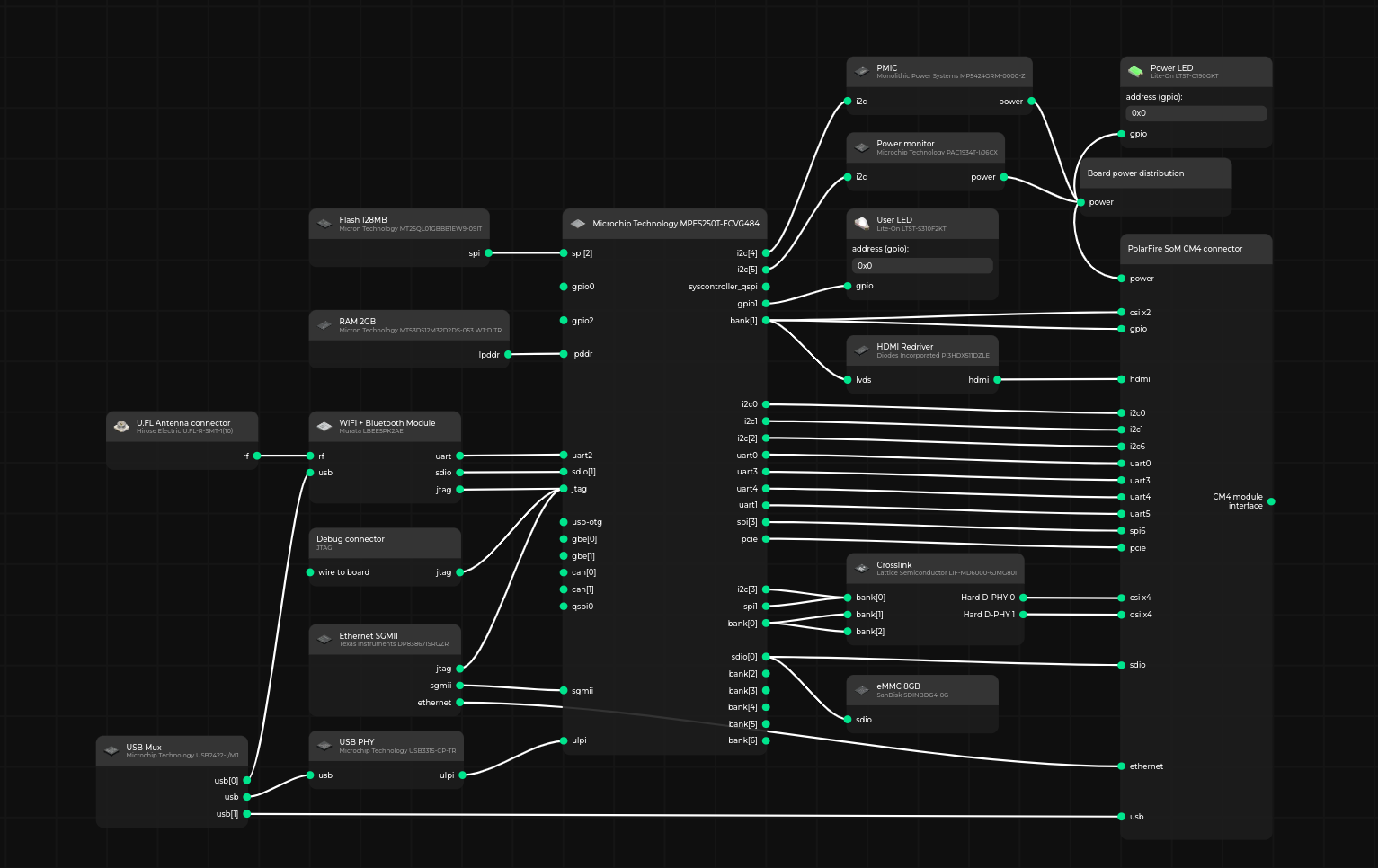
Task: Click the User LED white icon
Action: 861,223
